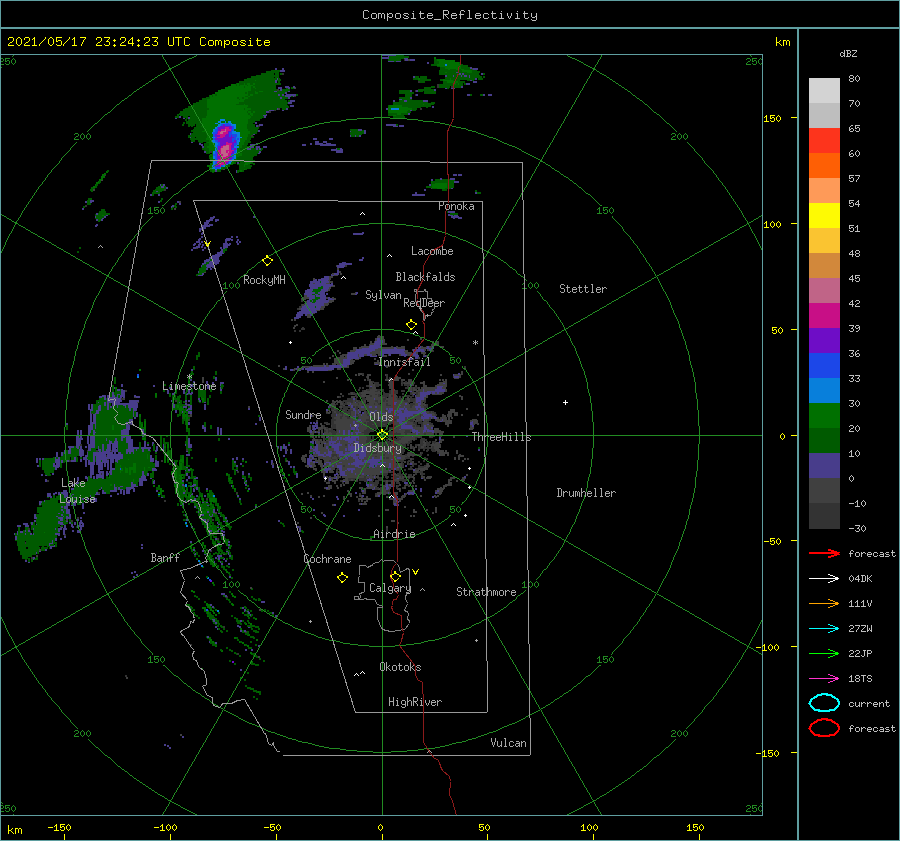Image resolution: width=900 pixels, height=841 pixels.
Task: Click the red forecast oval symbol
Action: click(824, 728)
